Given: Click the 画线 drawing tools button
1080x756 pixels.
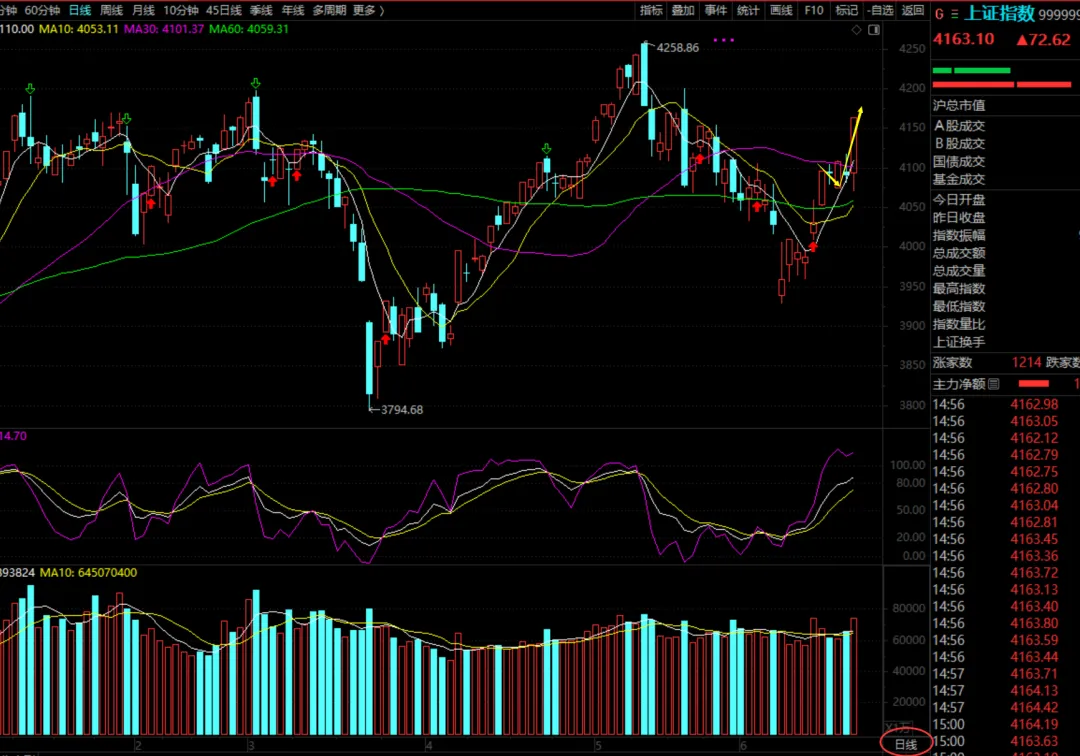Looking at the screenshot, I should (781, 10).
